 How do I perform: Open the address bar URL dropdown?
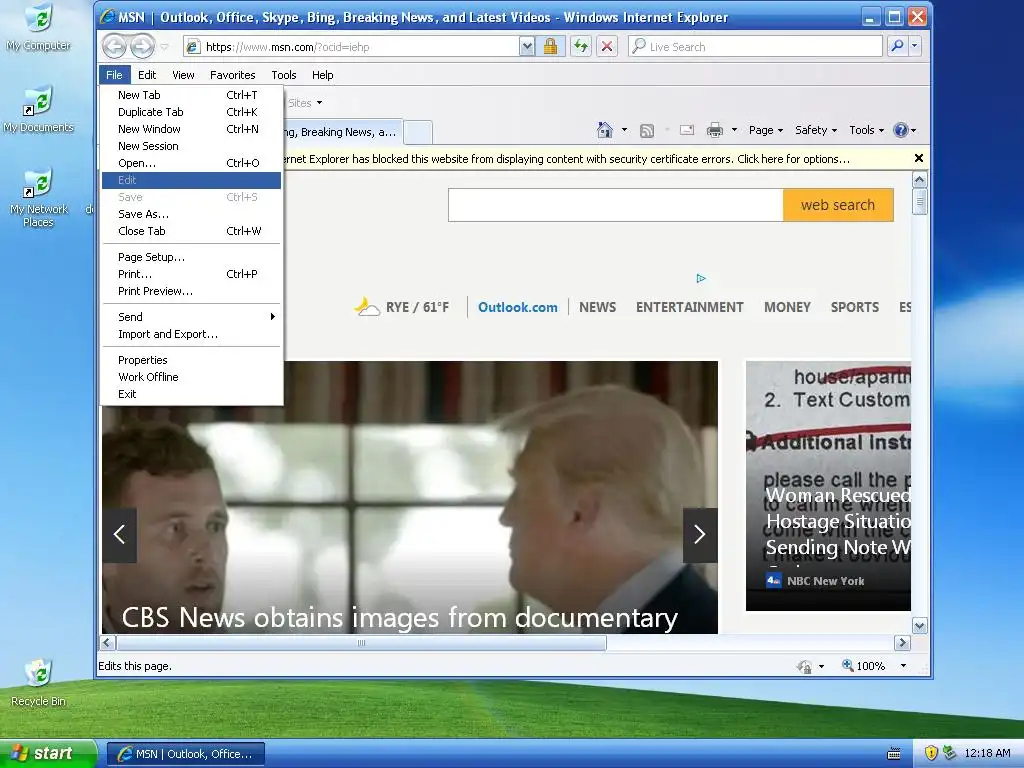[527, 46]
